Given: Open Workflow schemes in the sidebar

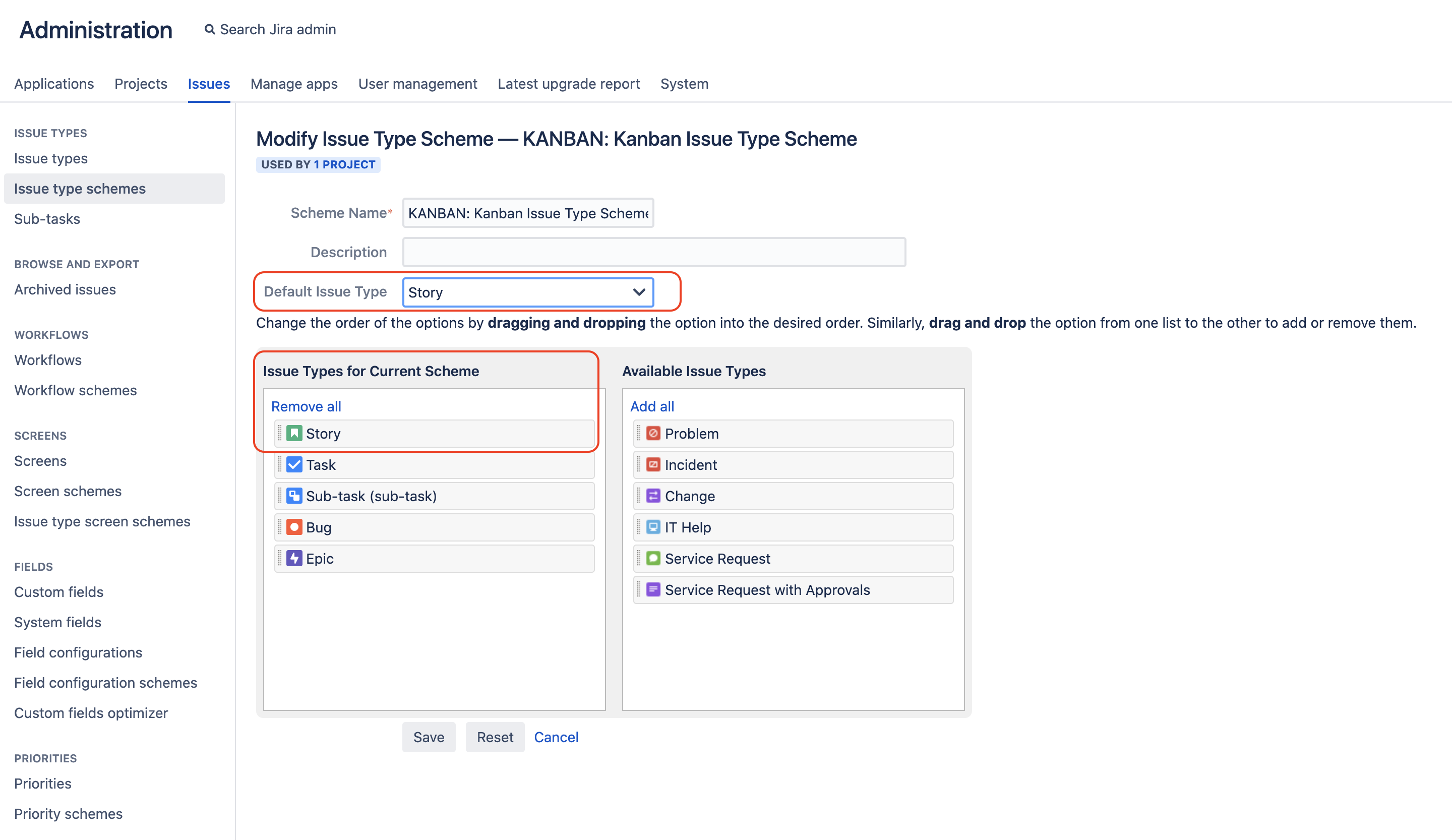Looking at the screenshot, I should tap(76, 390).
